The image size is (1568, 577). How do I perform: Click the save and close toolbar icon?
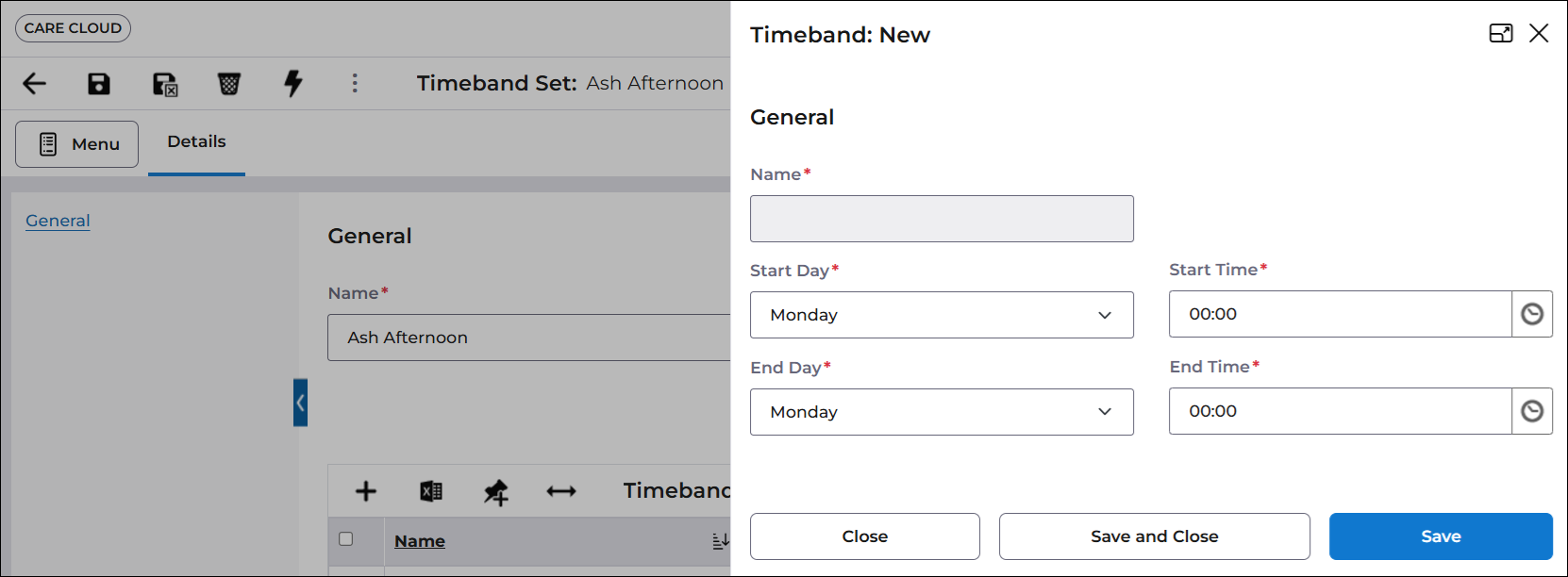165,85
